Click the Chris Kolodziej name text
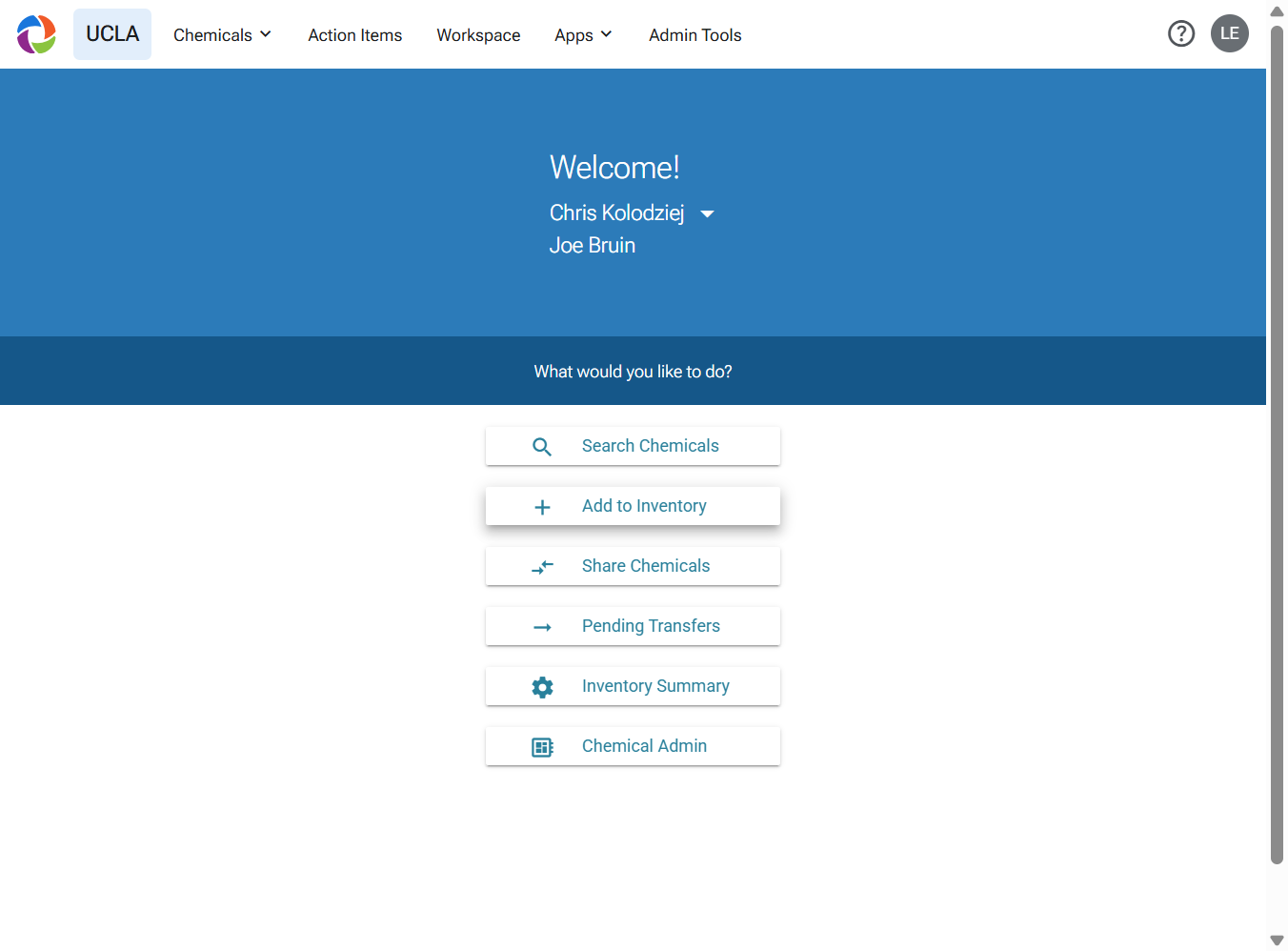Viewport: 1288px width, 951px height. [616, 212]
